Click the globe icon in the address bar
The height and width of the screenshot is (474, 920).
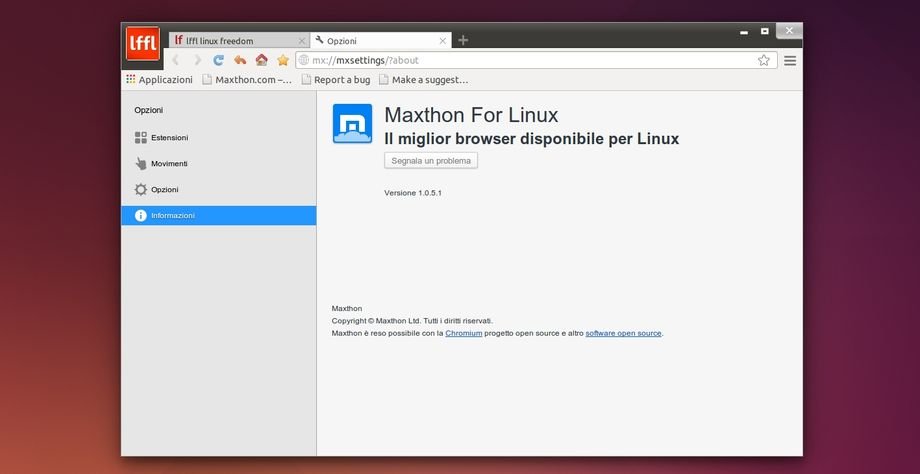(x=304, y=60)
